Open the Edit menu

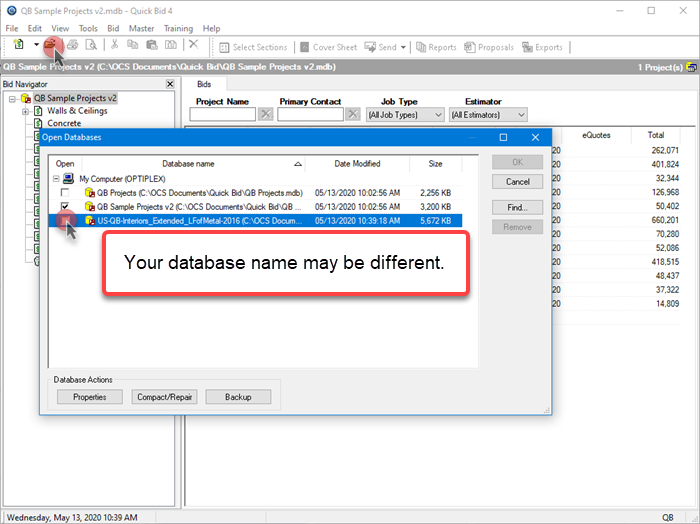point(34,28)
